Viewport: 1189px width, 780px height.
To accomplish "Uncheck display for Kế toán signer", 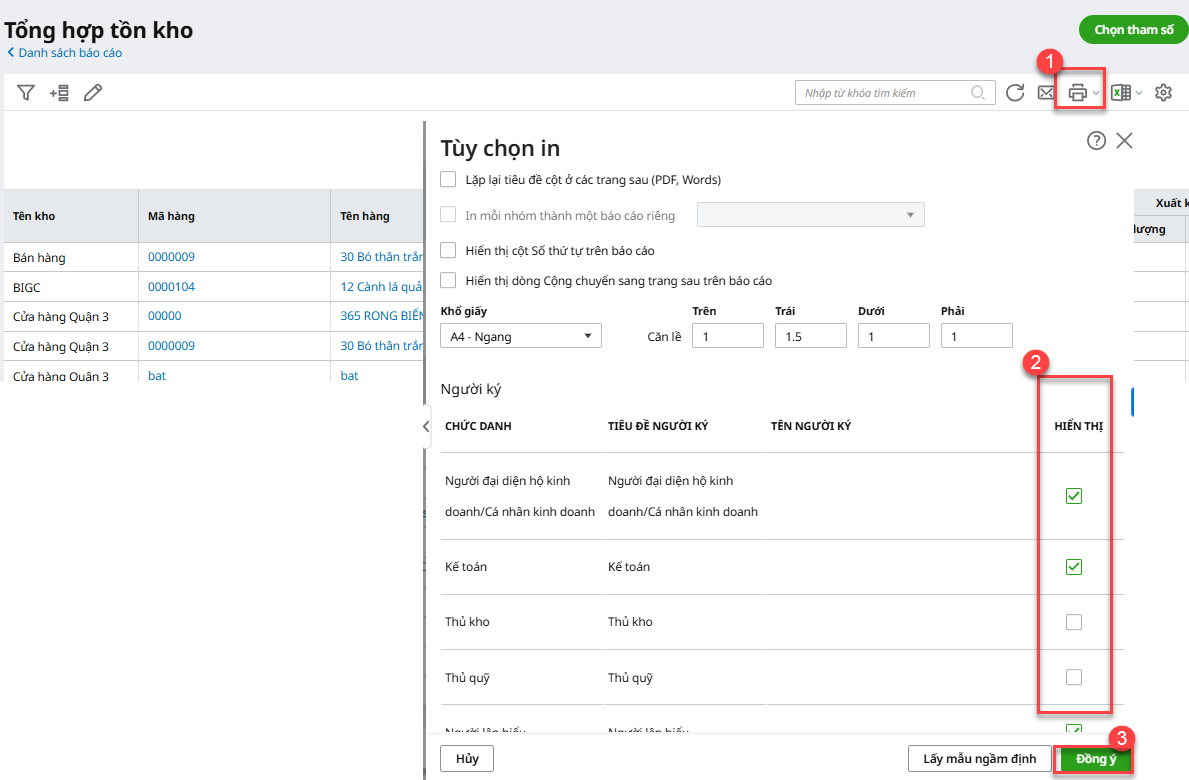I will coord(1074,567).
